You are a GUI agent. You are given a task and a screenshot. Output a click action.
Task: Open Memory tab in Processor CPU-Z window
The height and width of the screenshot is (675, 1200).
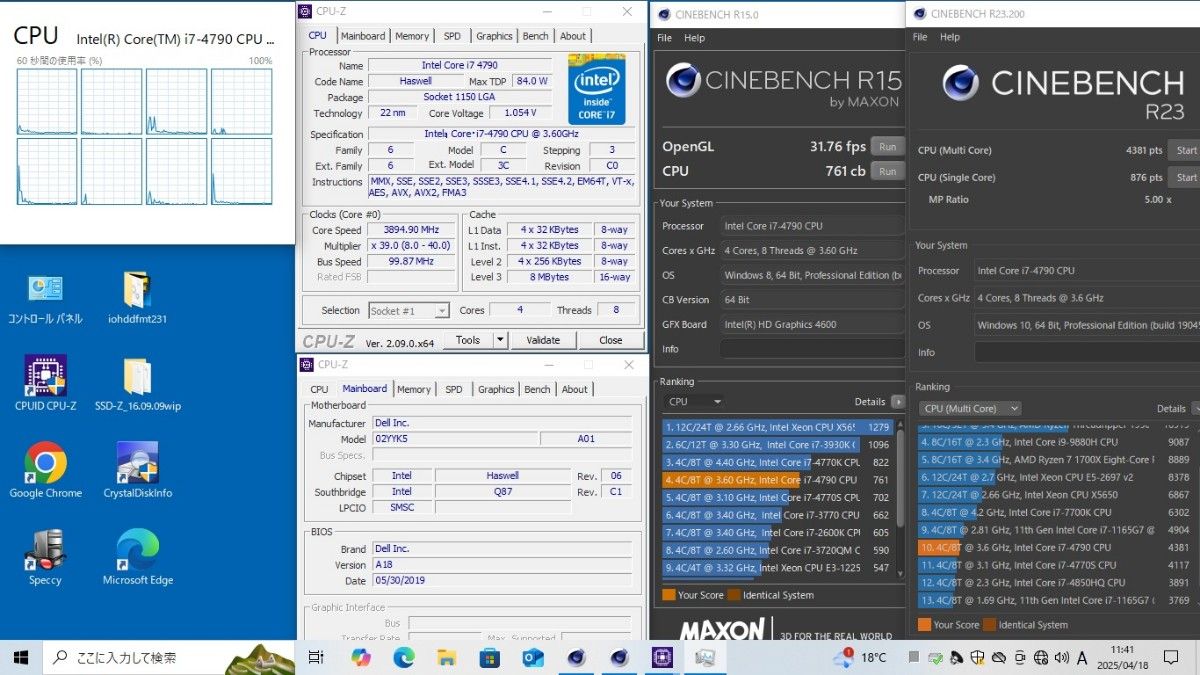412,36
